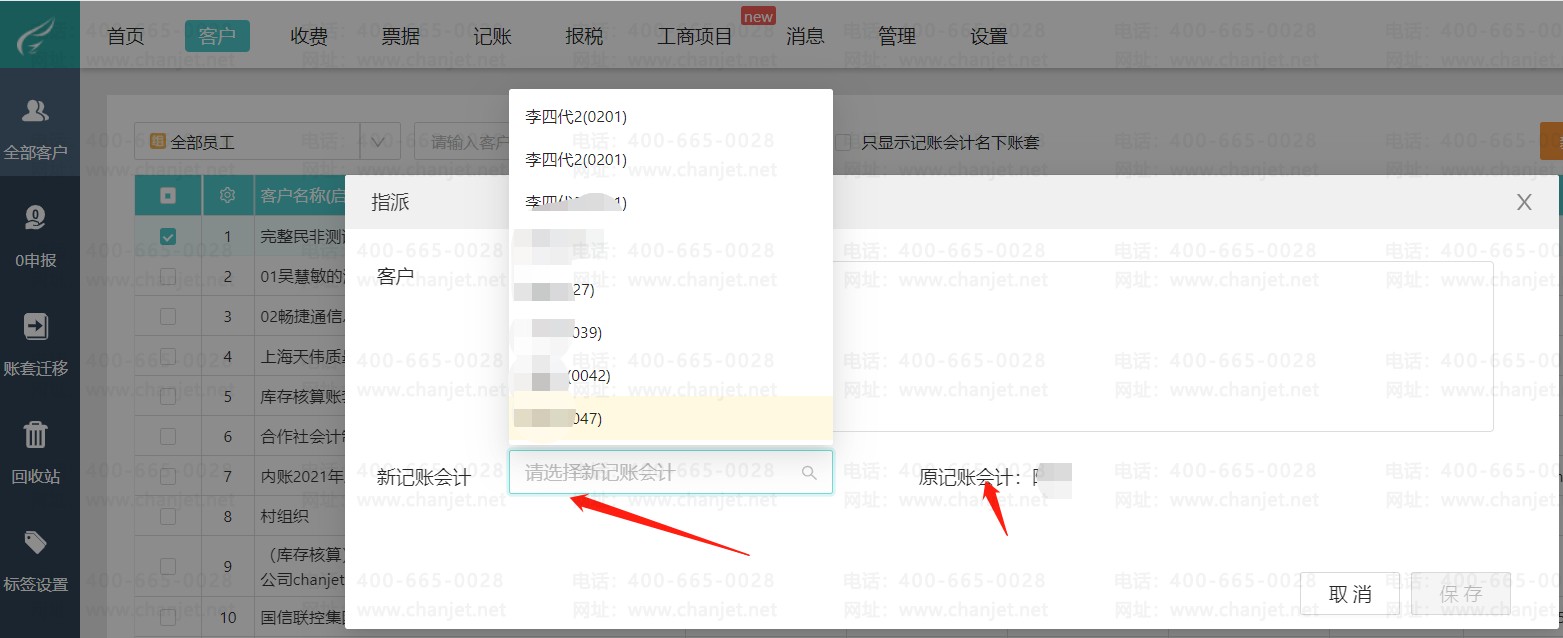Image resolution: width=1563 pixels, height=638 pixels.
Task: Open the 标签设置 tag icon
Action: pos(36,542)
